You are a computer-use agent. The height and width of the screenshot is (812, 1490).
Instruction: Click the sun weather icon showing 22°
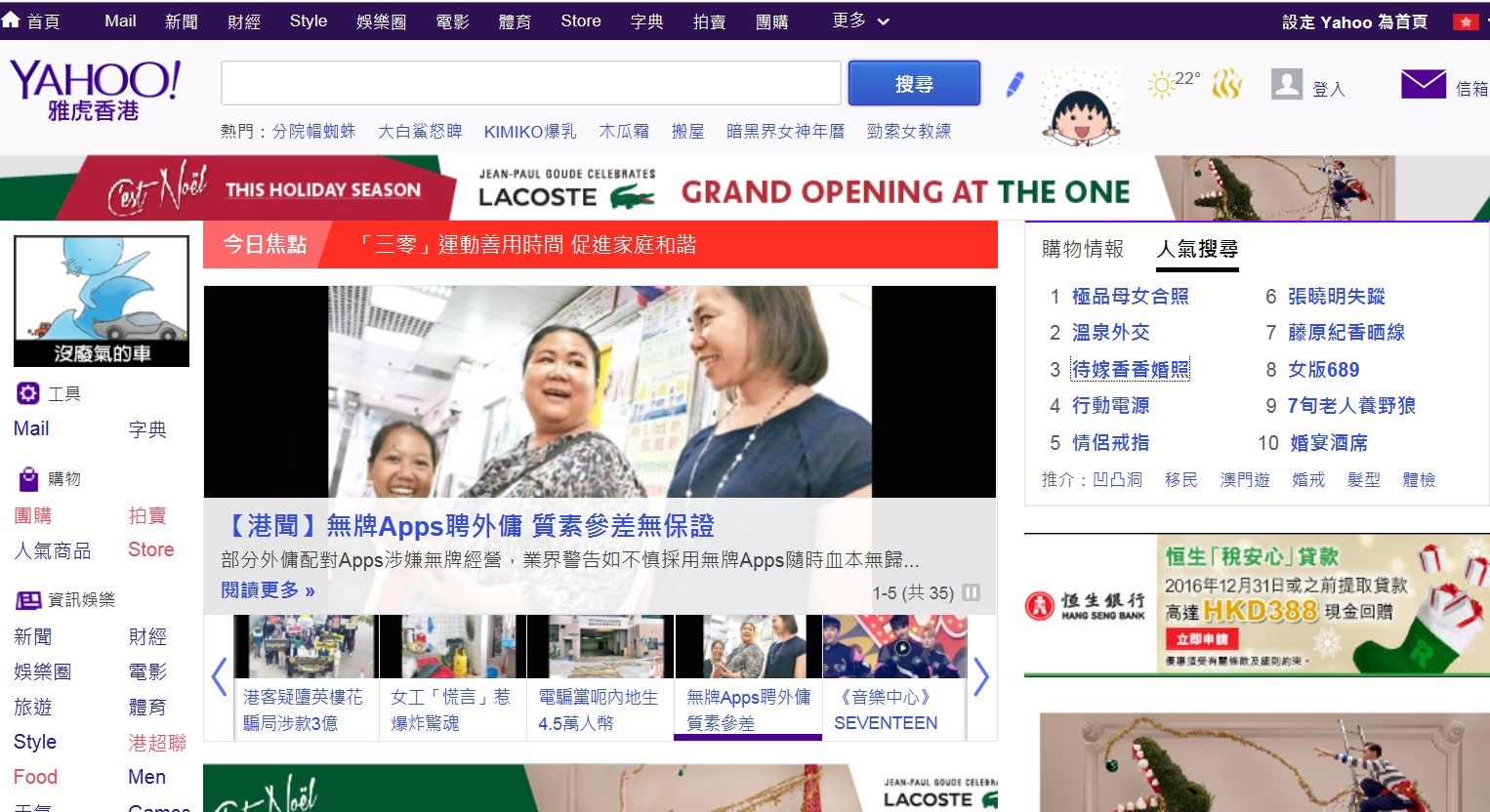pos(1163,83)
